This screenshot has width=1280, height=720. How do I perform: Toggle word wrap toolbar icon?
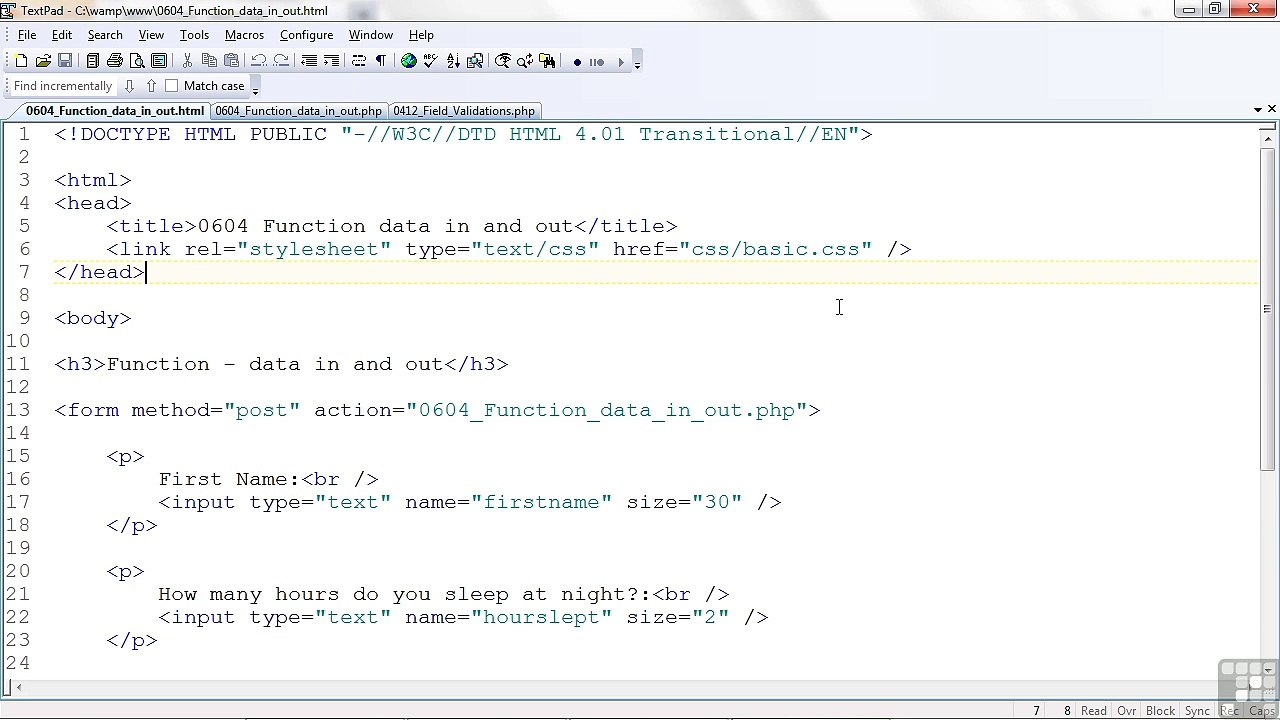click(359, 61)
